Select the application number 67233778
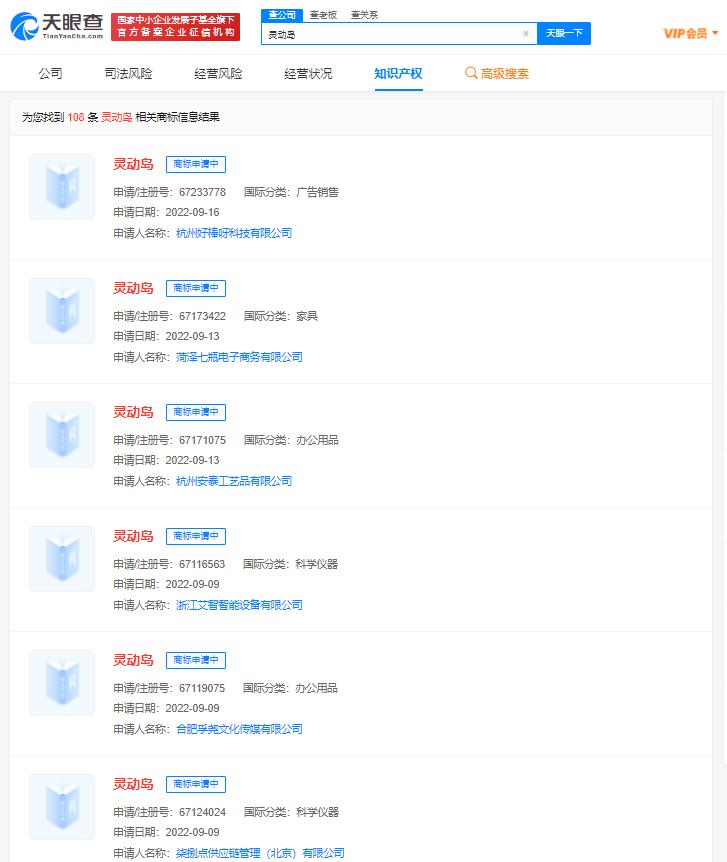Viewport: 727px width, 862px height. click(x=202, y=192)
